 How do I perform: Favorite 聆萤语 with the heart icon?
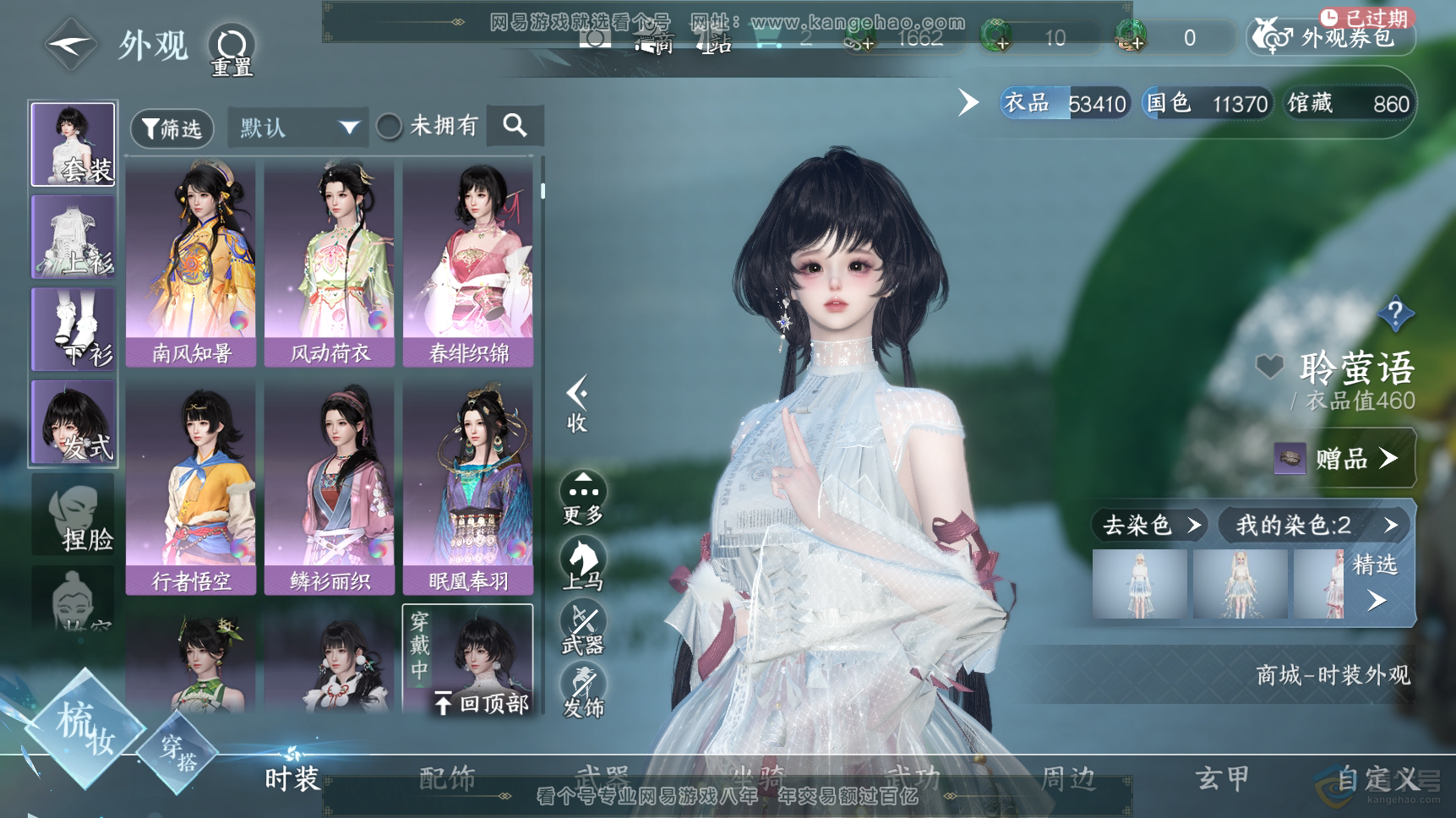coord(1270,366)
